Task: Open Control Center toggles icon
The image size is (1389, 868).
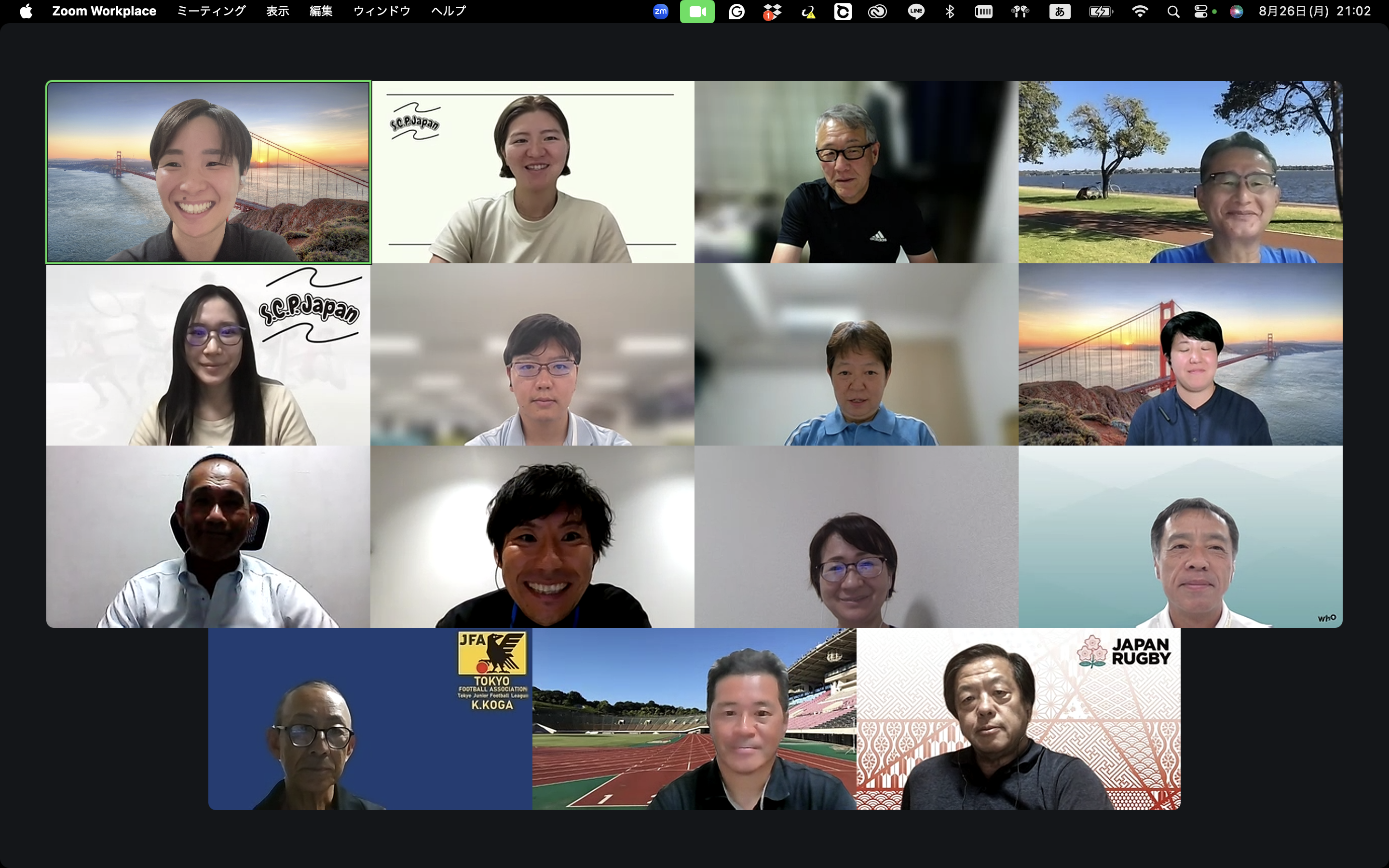Action: (x=1201, y=12)
